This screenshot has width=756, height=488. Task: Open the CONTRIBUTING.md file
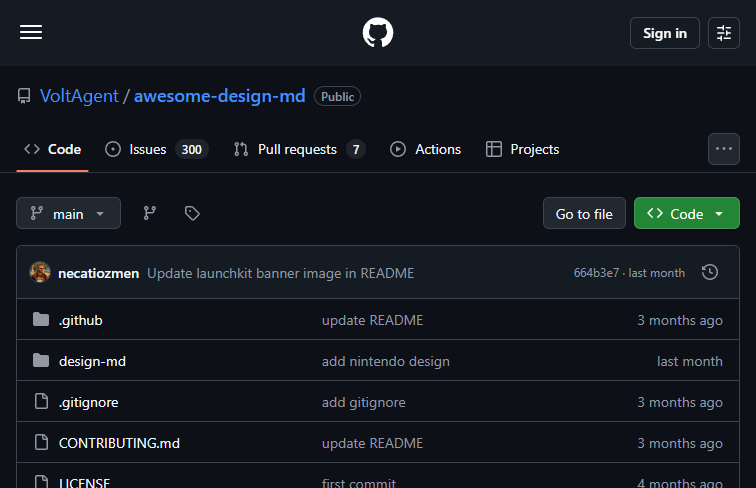[x=119, y=443]
